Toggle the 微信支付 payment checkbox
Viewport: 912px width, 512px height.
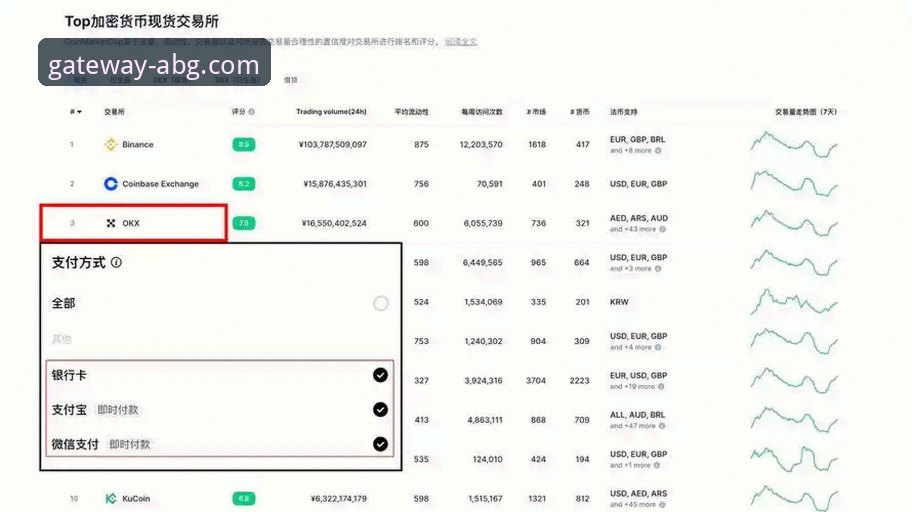point(380,444)
